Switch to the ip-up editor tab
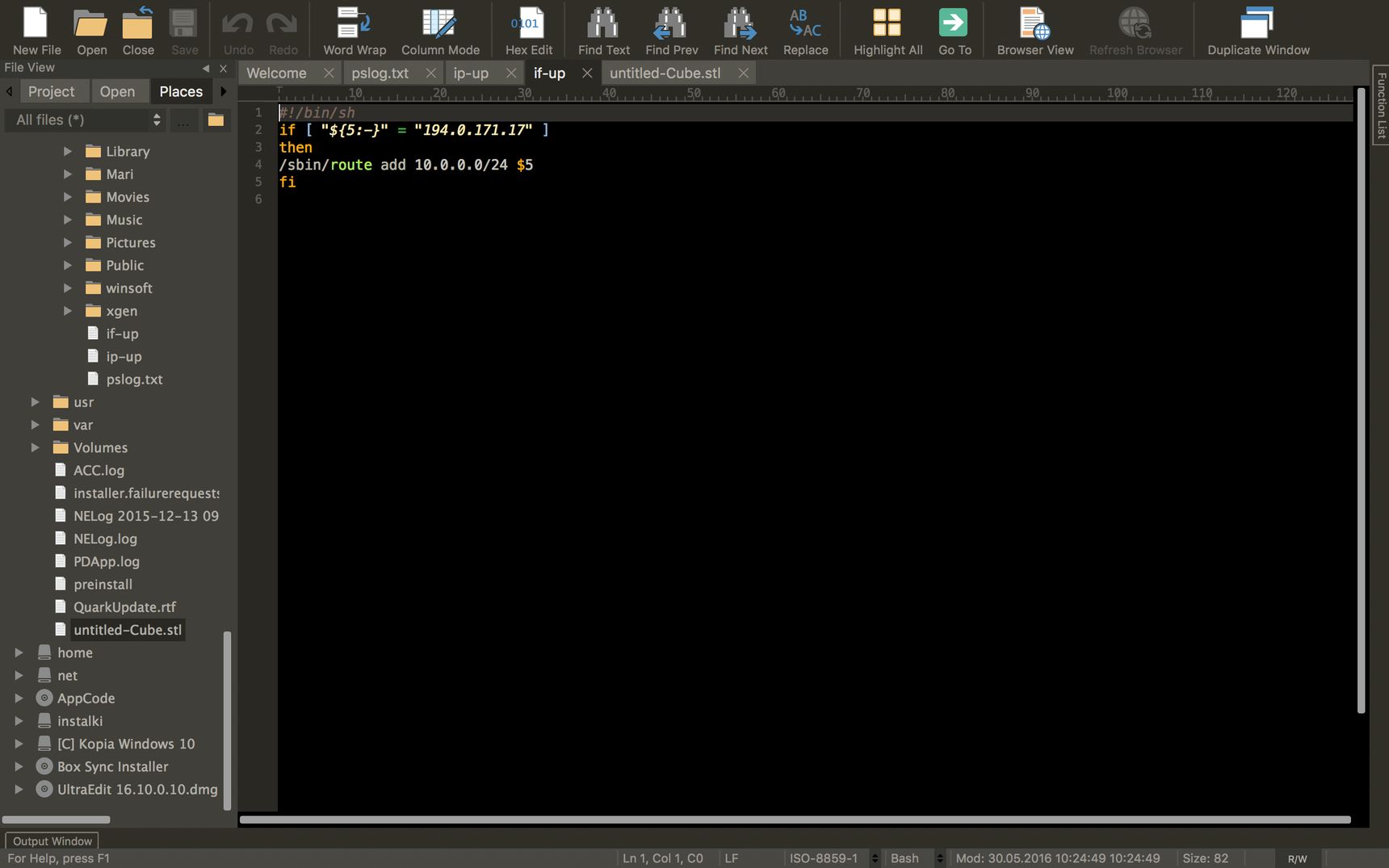 pyautogui.click(x=471, y=73)
